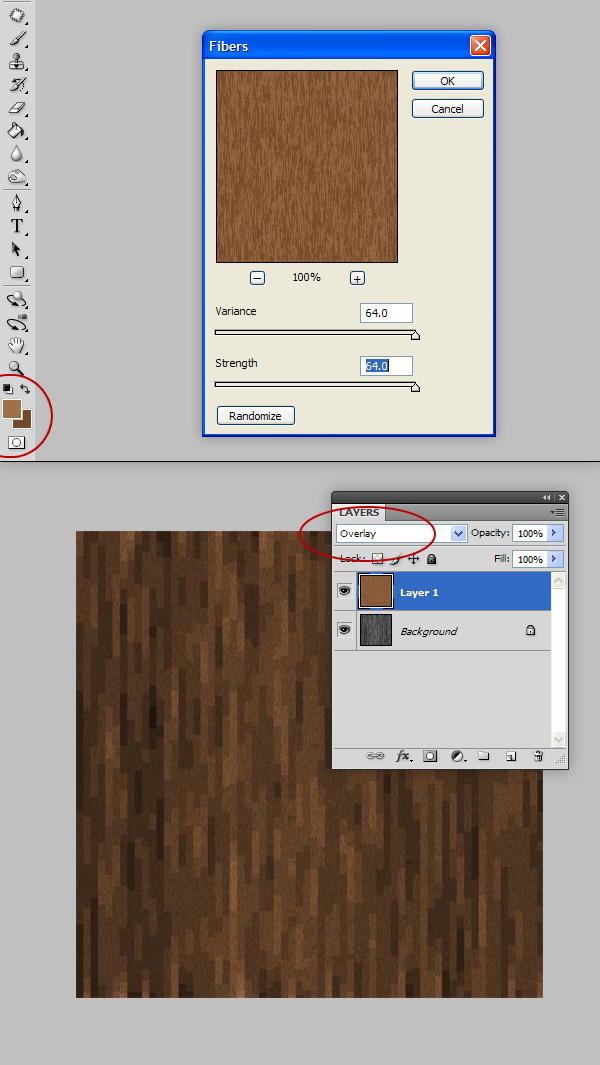600x1065 pixels.
Task: Create a new layer group folder
Action: pos(484,755)
